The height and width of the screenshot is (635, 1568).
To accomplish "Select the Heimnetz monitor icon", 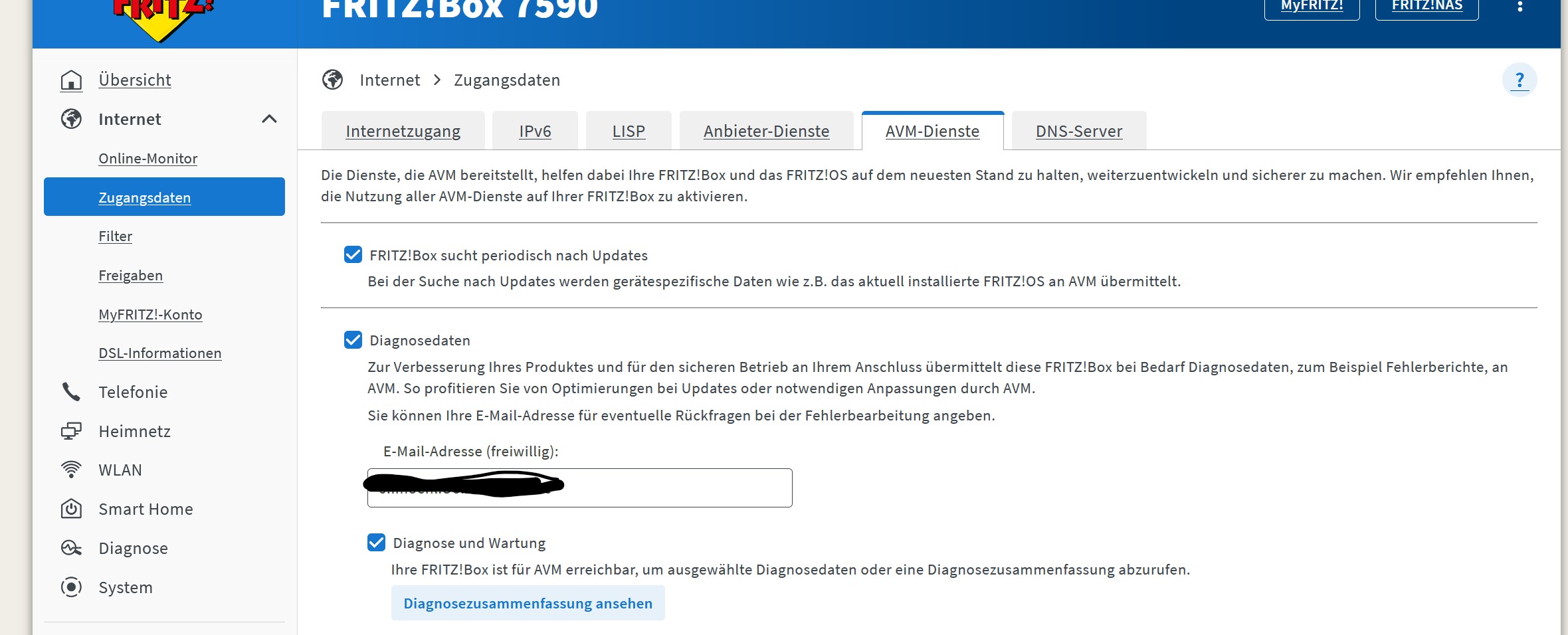I will (71, 430).
